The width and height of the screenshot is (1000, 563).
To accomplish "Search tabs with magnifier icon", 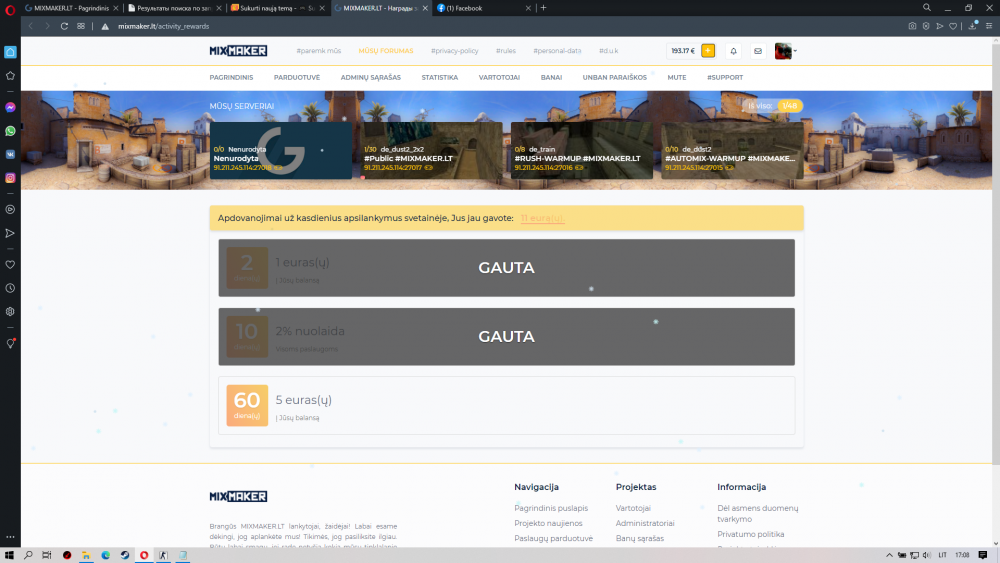I will (x=927, y=8).
